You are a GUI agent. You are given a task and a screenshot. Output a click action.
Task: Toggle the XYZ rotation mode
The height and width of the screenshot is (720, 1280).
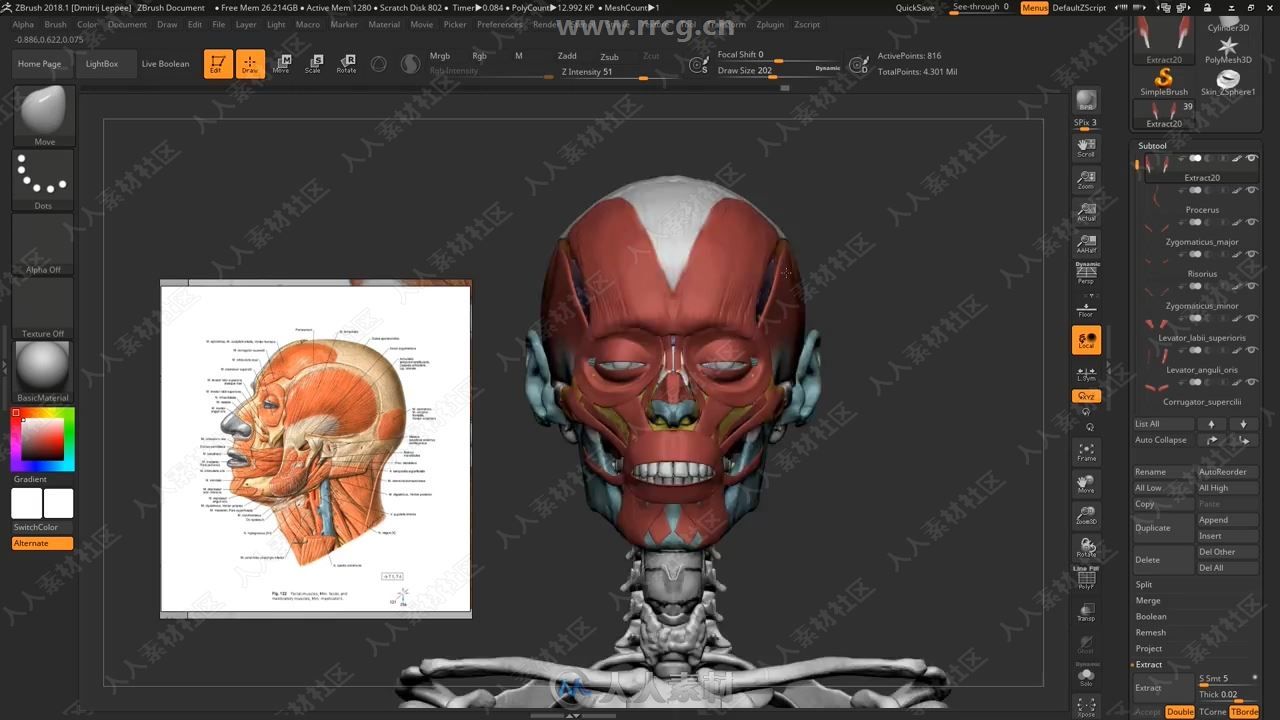pos(1086,397)
